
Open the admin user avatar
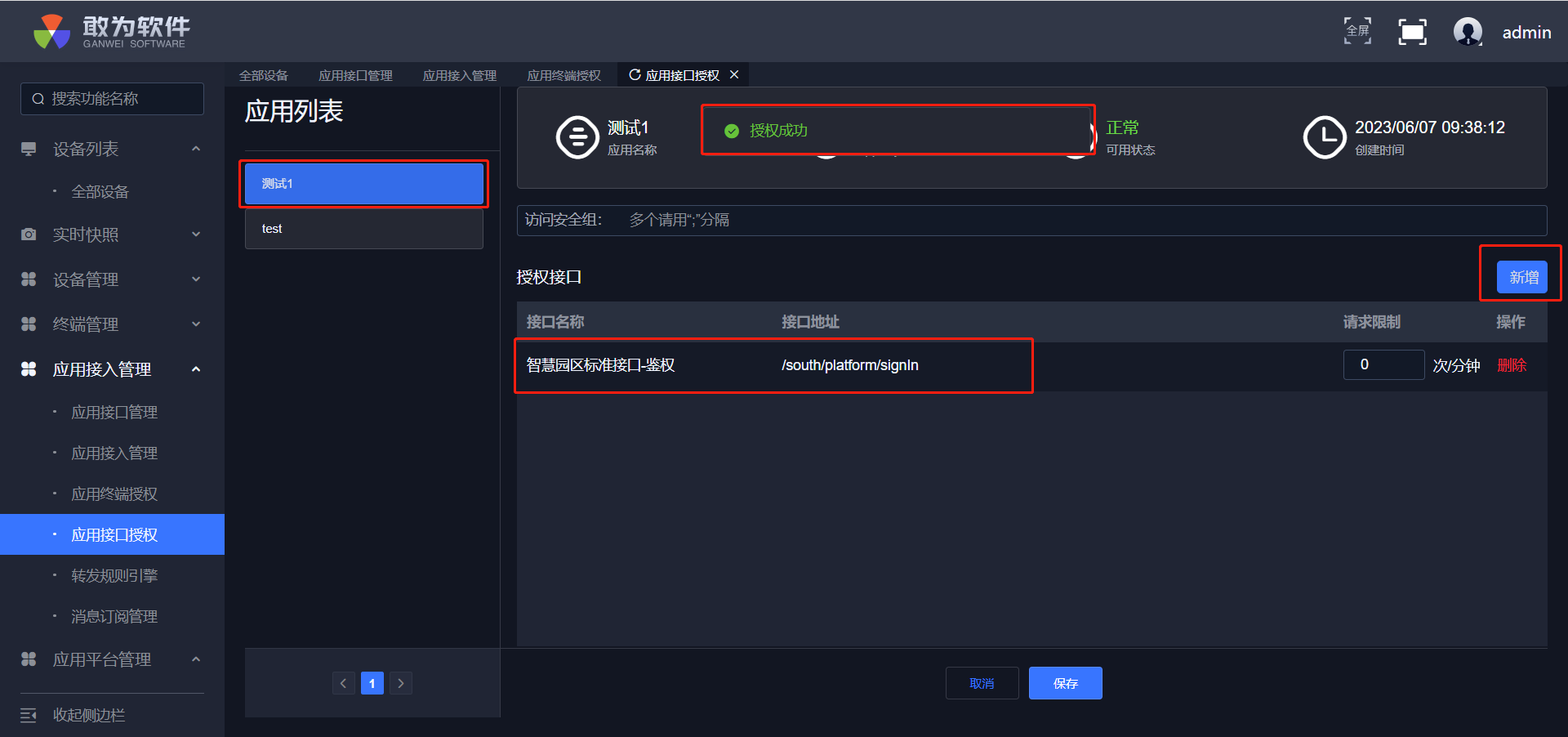(x=1468, y=32)
